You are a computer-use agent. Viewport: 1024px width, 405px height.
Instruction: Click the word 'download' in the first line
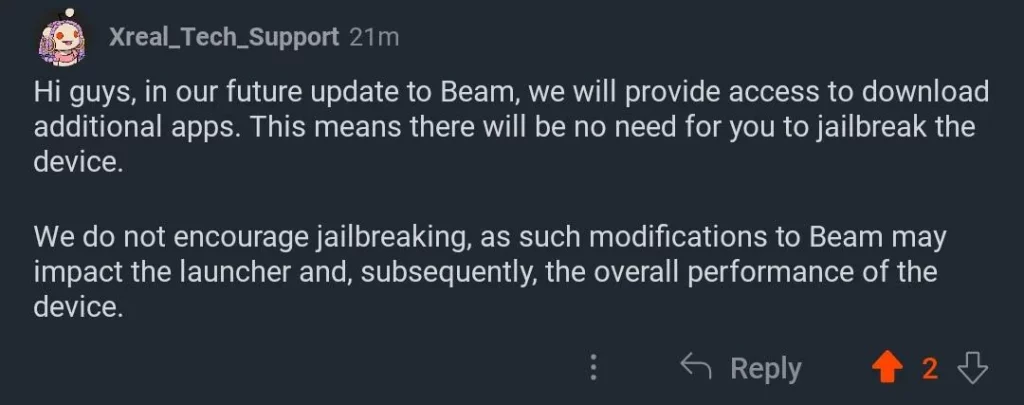[x=925, y=92]
